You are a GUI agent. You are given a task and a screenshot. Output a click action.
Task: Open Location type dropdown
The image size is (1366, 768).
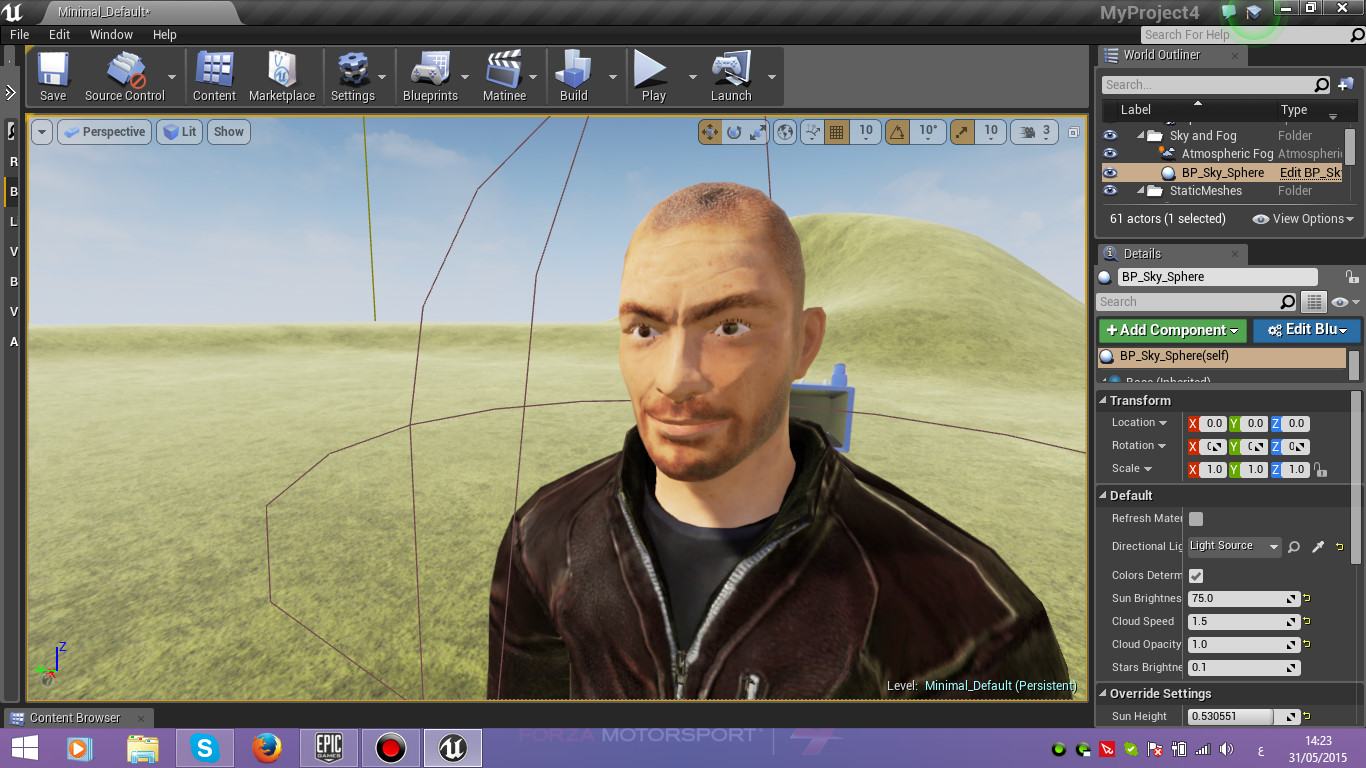click(1139, 423)
